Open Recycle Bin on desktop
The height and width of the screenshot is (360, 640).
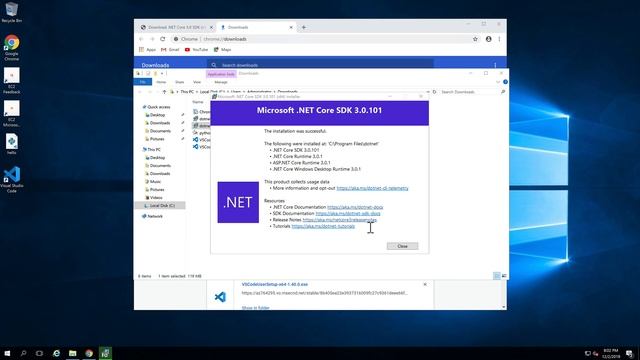11,12
